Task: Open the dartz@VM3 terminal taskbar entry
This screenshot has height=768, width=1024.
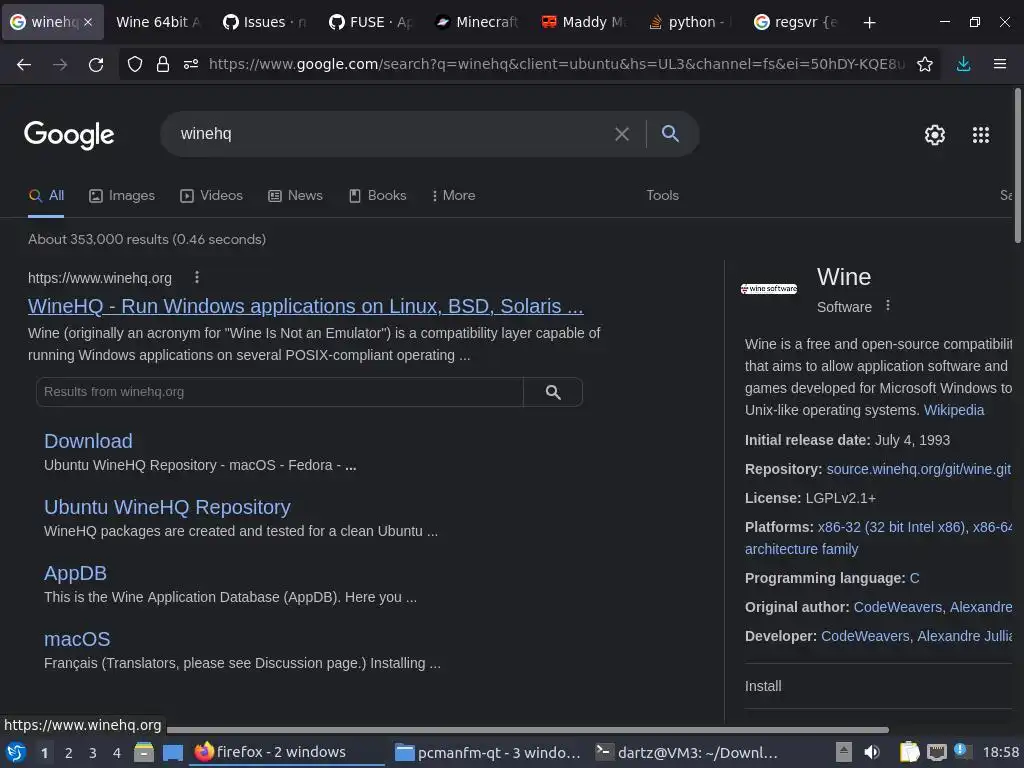Action: point(687,752)
